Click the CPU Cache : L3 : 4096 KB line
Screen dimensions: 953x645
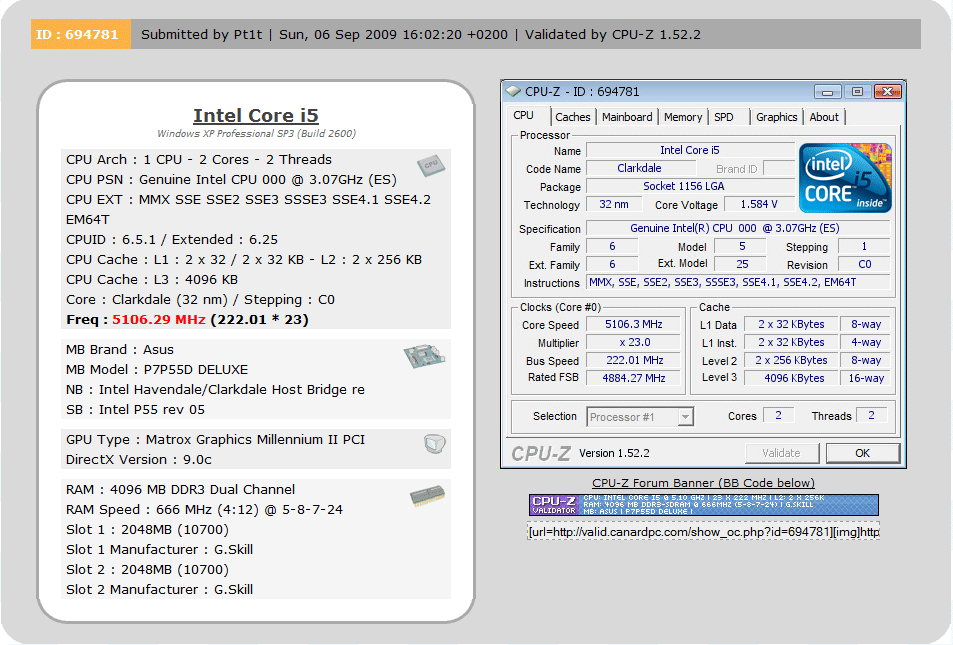click(152, 280)
